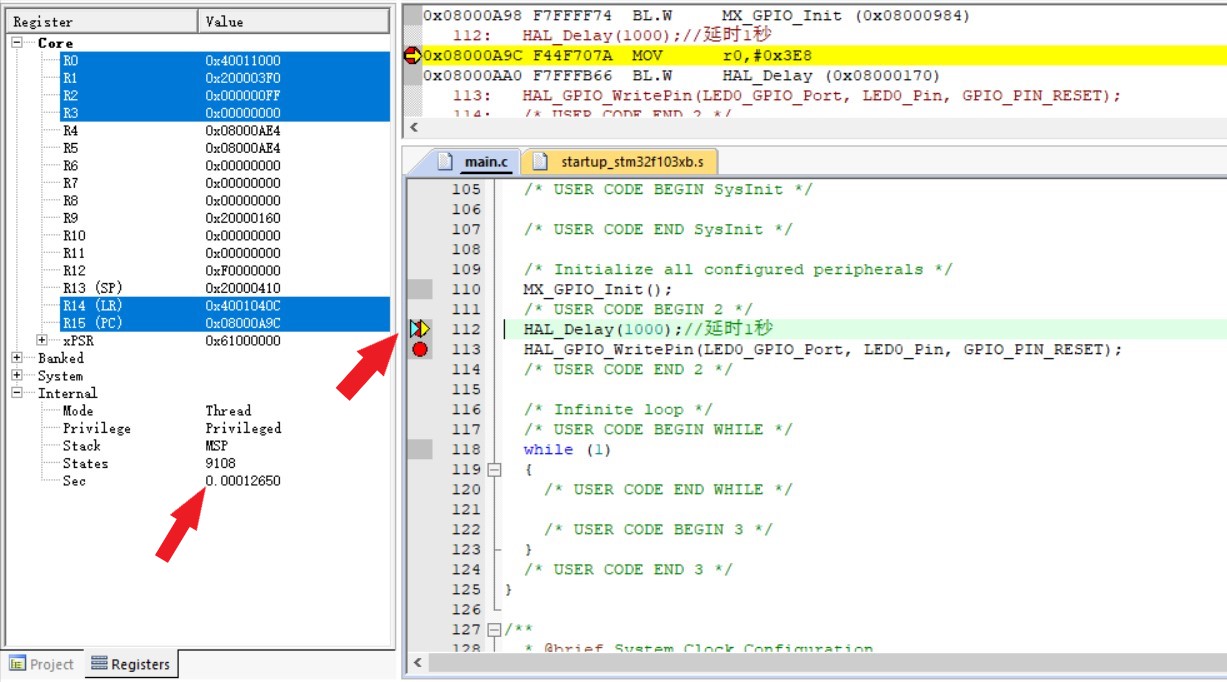Click the disassembly horizontal scrollbar left arrow
This screenshot has width=1227, height=682.
pos(414,128)
